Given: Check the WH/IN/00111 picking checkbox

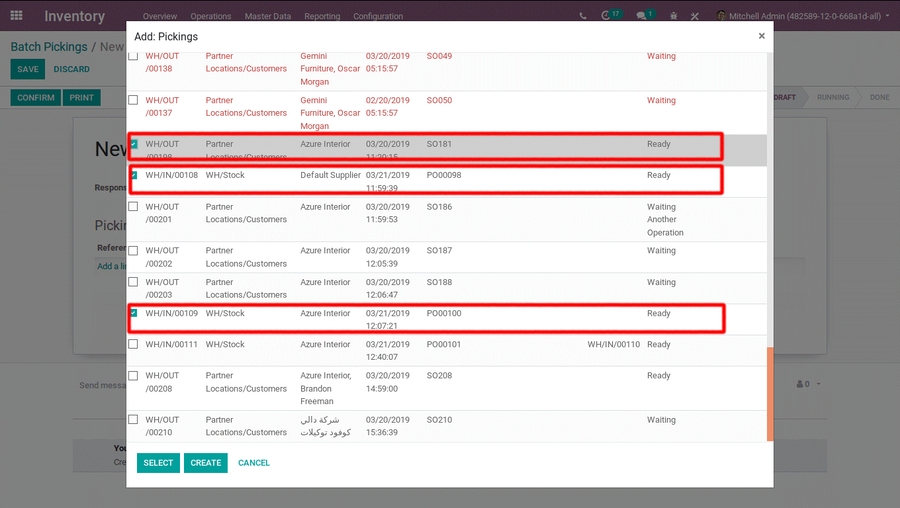Looking at the screenshot, I should pos(133,344).
